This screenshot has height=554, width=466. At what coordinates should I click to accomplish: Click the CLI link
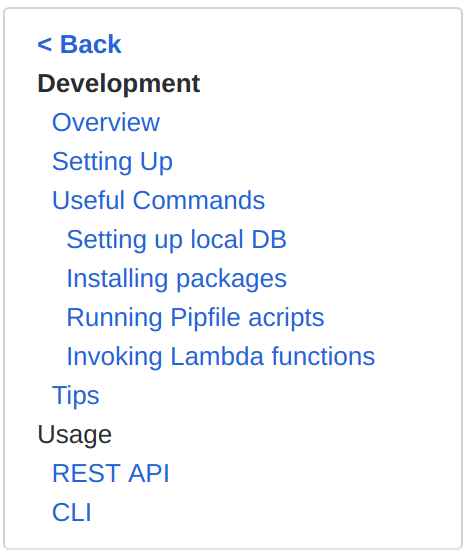pos(72,512)
